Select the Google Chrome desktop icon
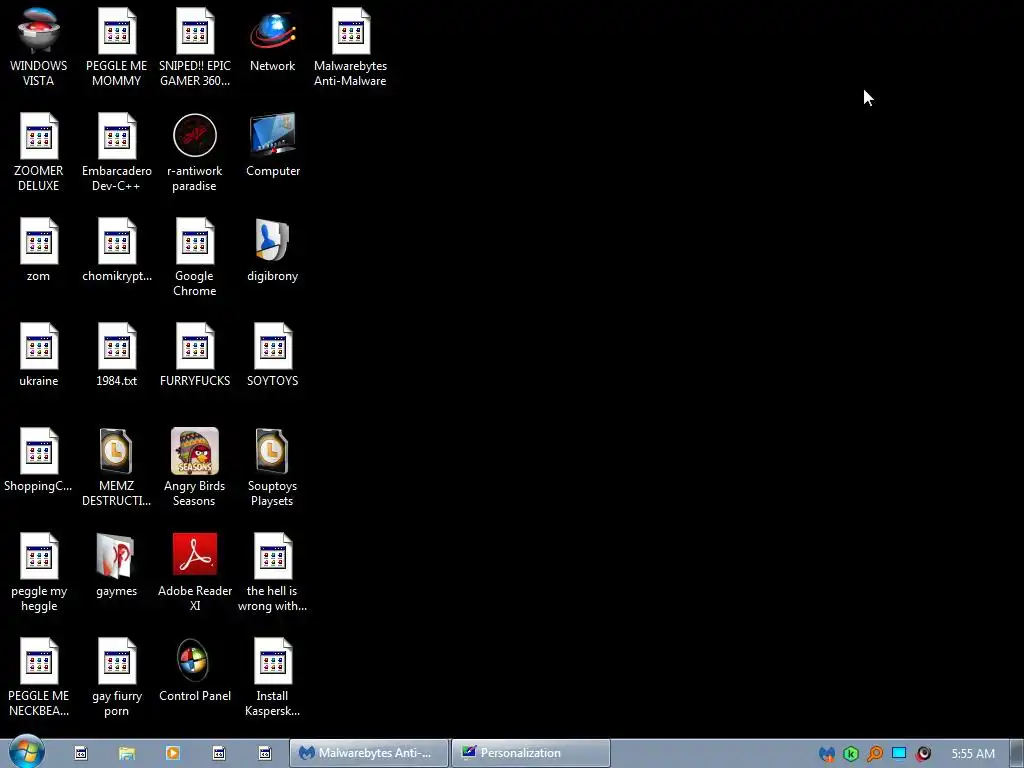 [195, 257]
